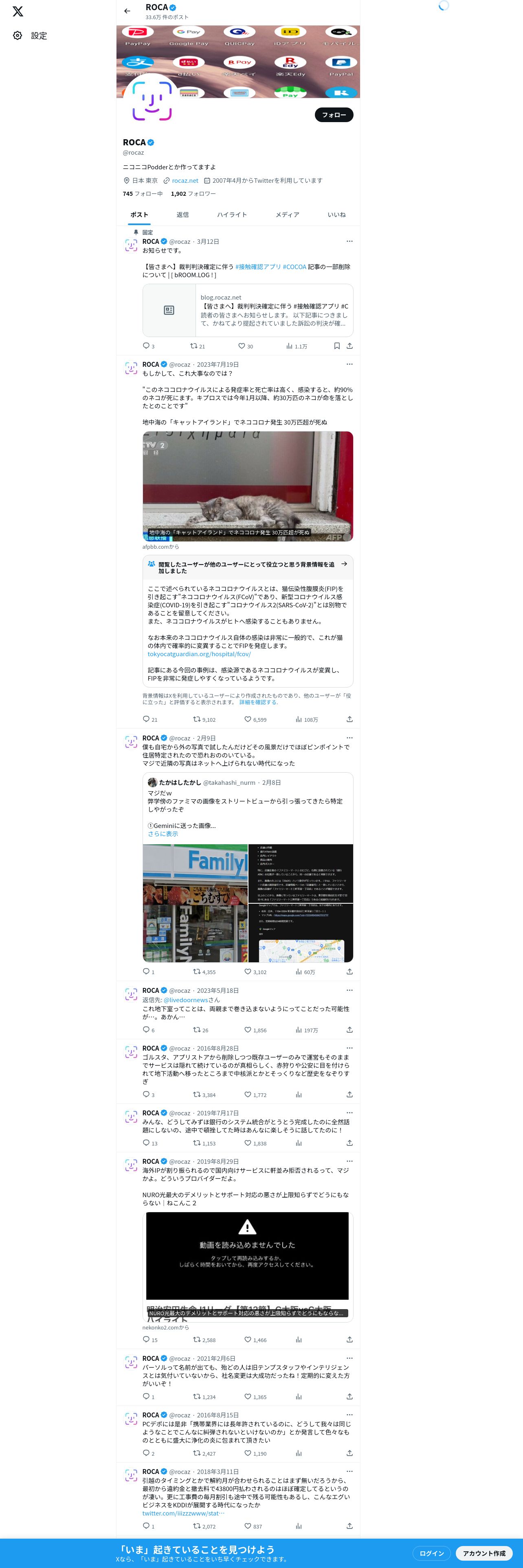Reply to the pinned post with 3 replies

pos(149,346)
